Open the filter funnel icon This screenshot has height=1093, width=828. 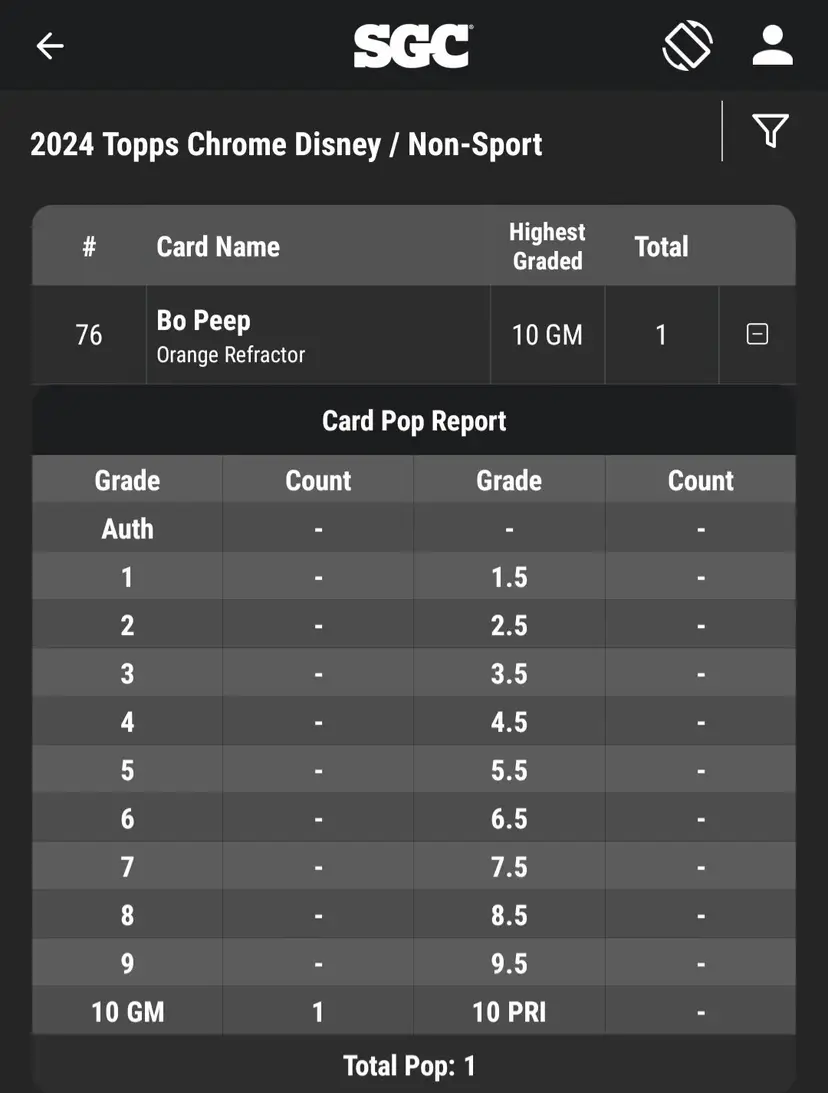(x=770, y=131)
